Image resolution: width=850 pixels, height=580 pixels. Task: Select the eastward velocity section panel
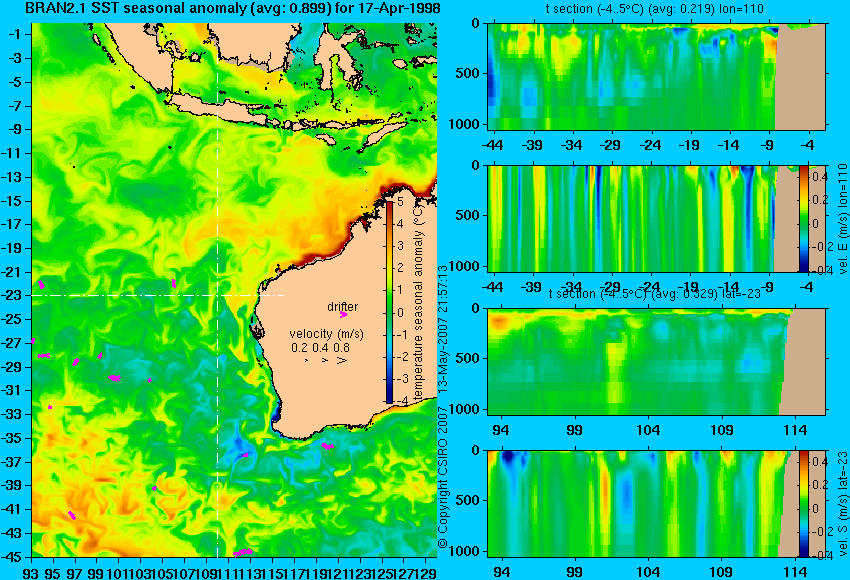(656, 218)
